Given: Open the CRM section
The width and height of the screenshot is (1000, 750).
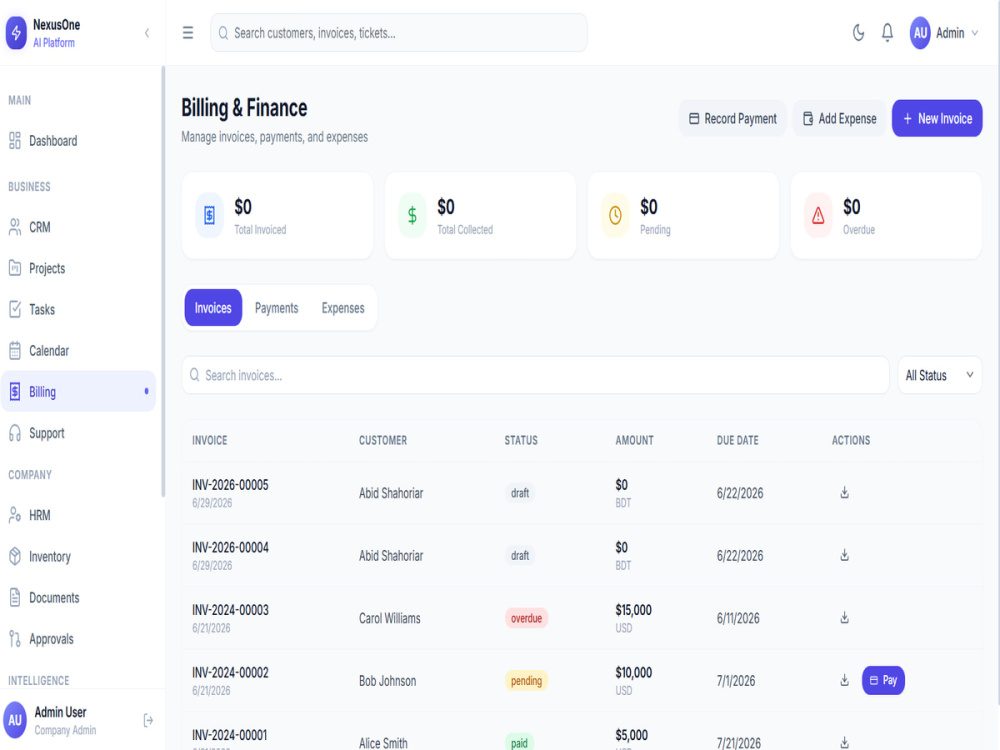Looking at the screenshot, I should click(x=78, y=227).
